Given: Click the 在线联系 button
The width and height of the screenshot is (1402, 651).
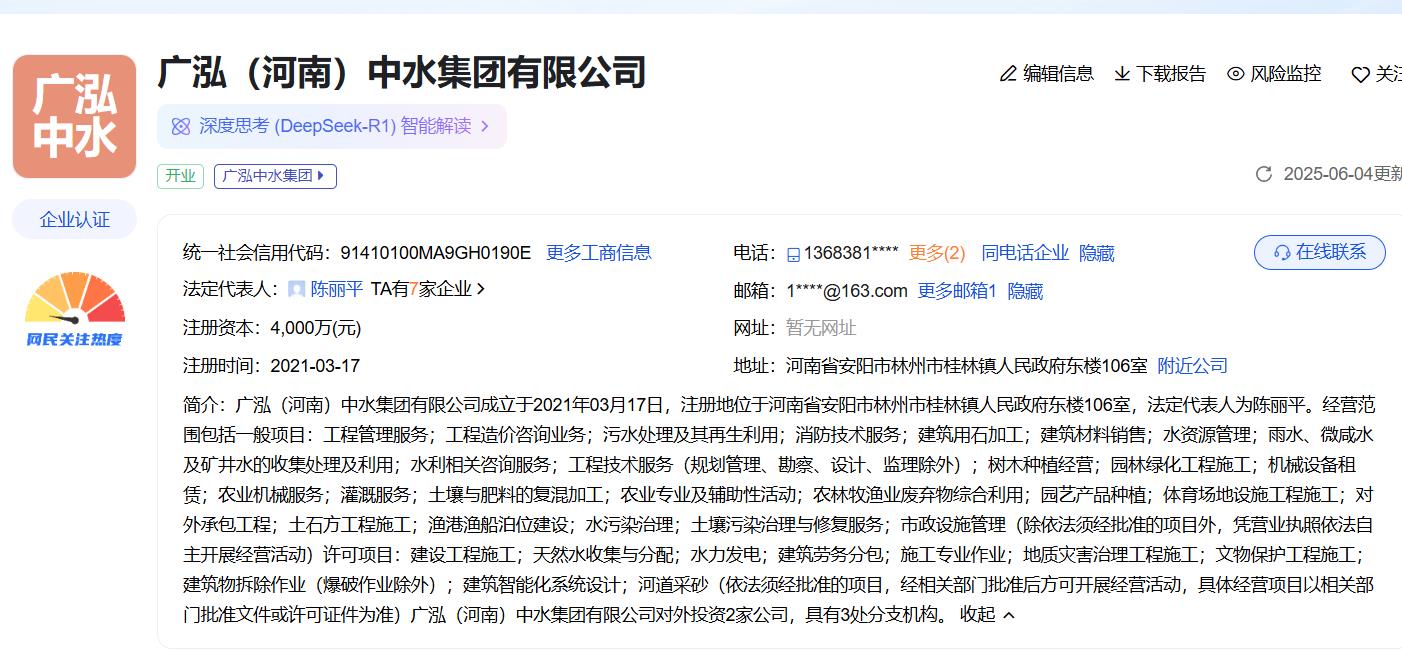Looking at the screenshot, I should [x=1319, y=252].
